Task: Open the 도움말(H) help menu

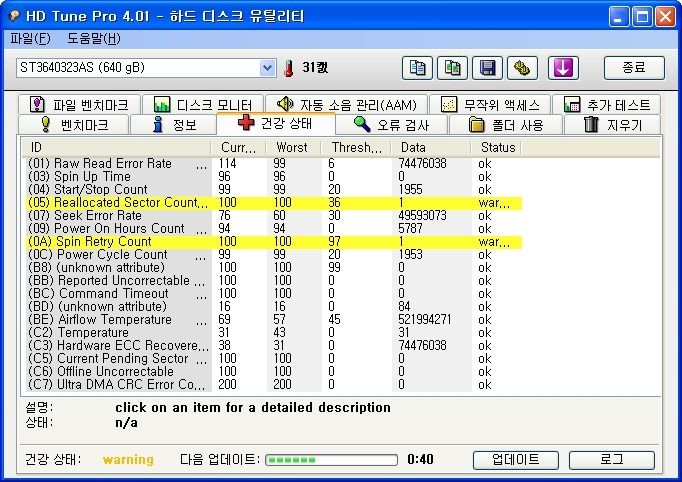Action: 94,39
